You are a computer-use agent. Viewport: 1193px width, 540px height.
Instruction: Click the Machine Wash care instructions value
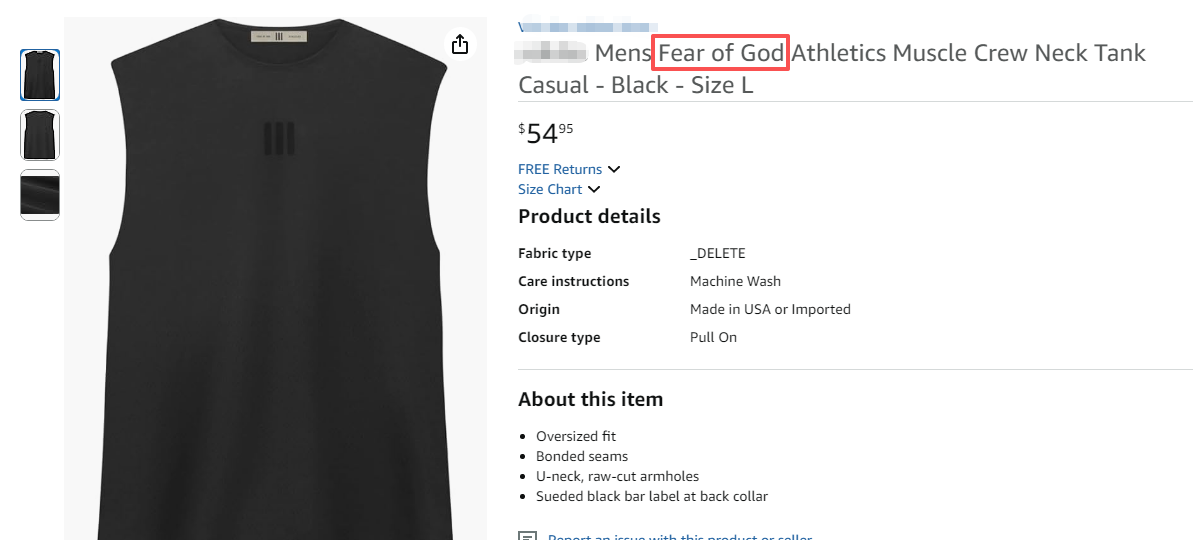coord(735,281)
